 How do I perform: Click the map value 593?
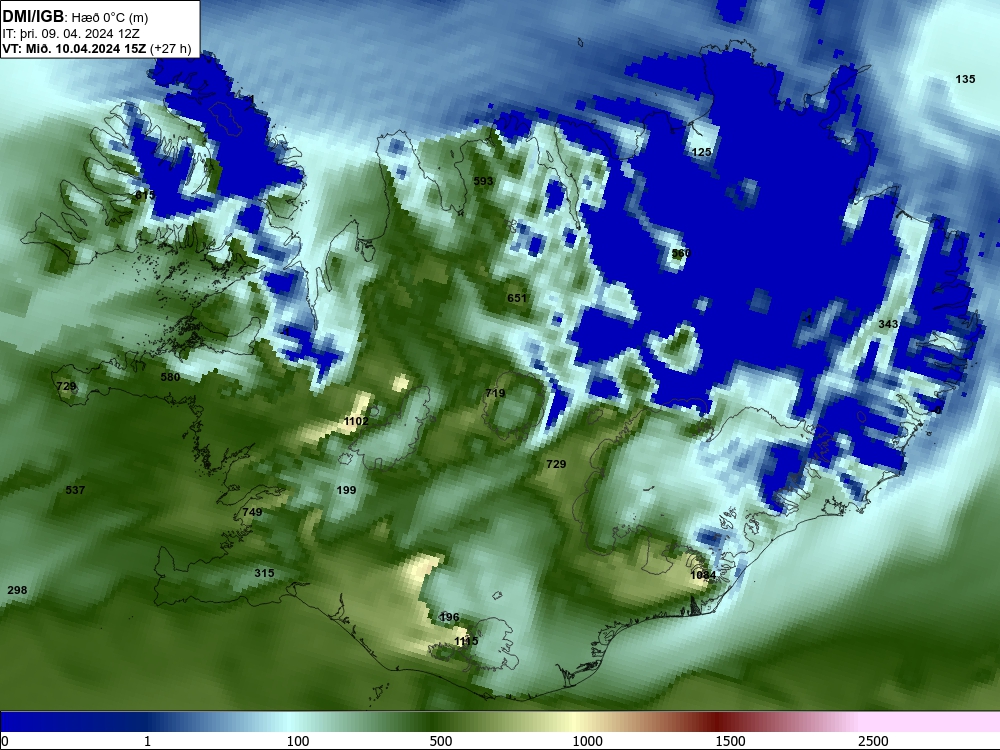pos(483,181)
